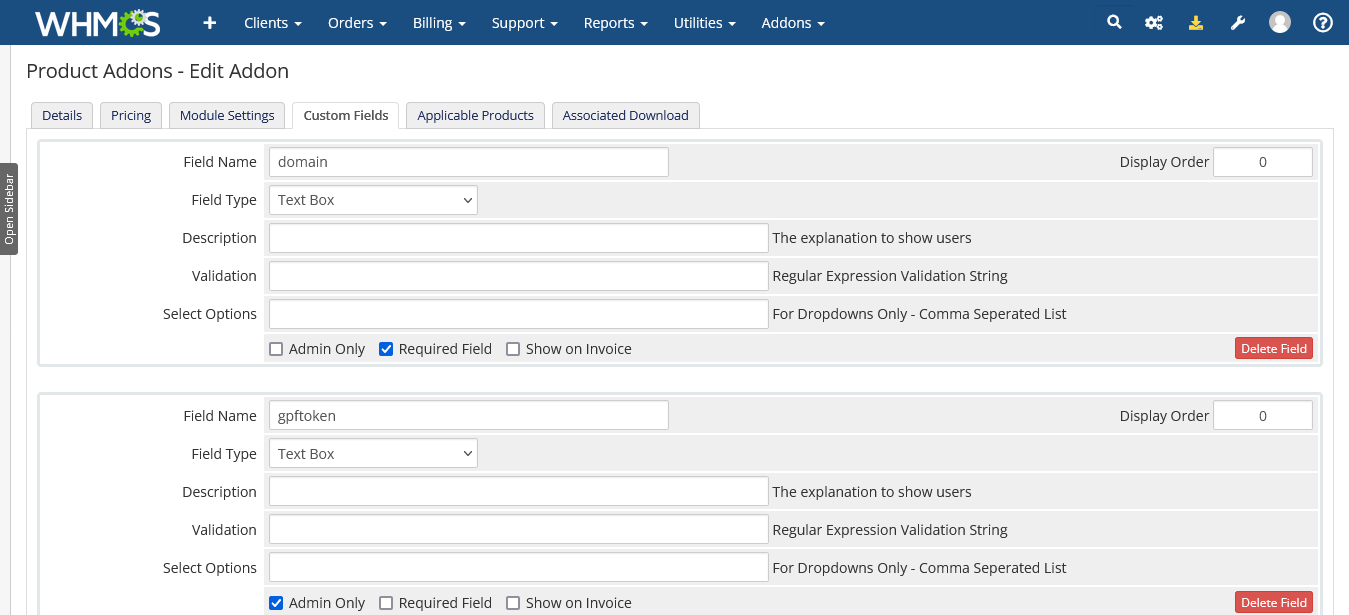Click the yellow download update icon
Viewport: 1349px width, 615px height.
(x=1195, y=23)
